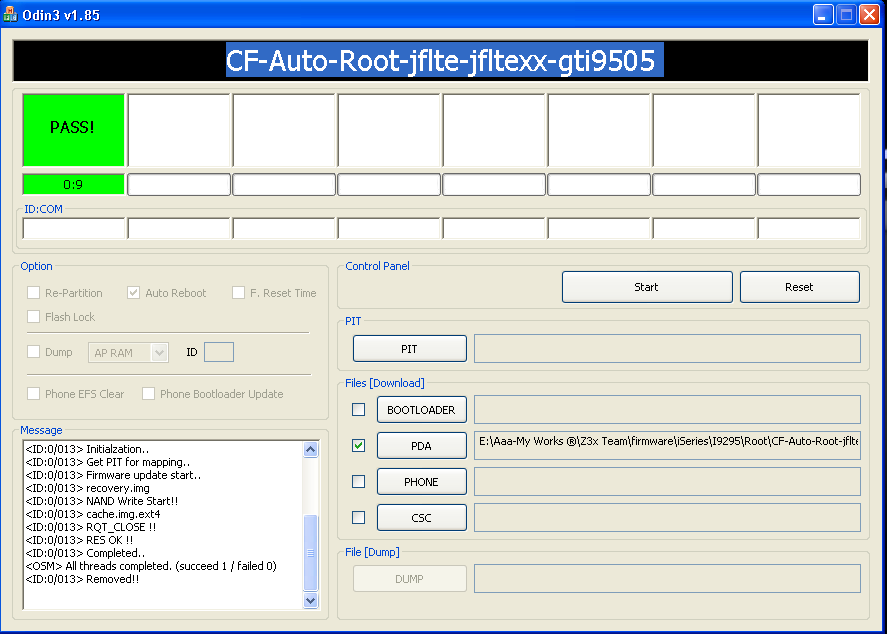Click the CSC file button
887x634 pixels.
421,517
